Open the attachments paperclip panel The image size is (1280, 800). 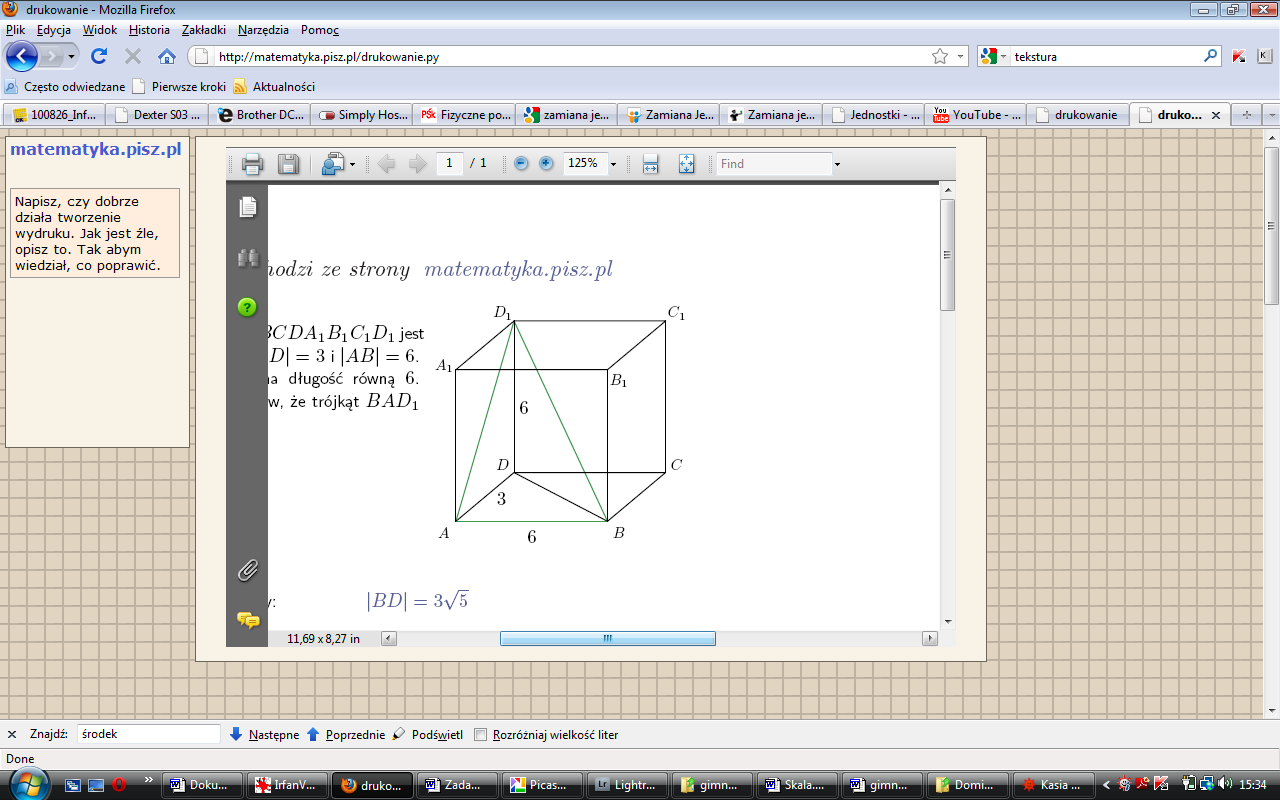coord(247,571)
